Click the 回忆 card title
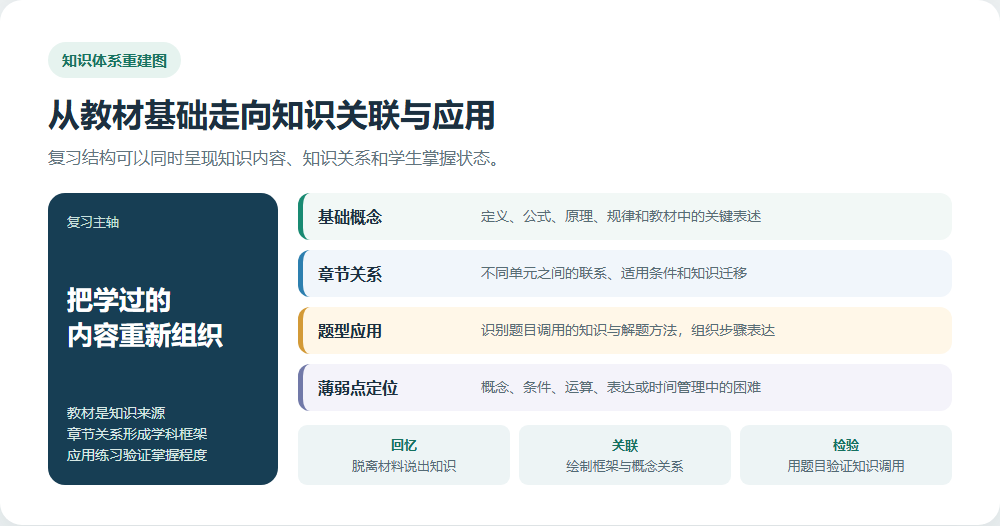Screen dimensions: 1000x526 click(x=404, y=445)
